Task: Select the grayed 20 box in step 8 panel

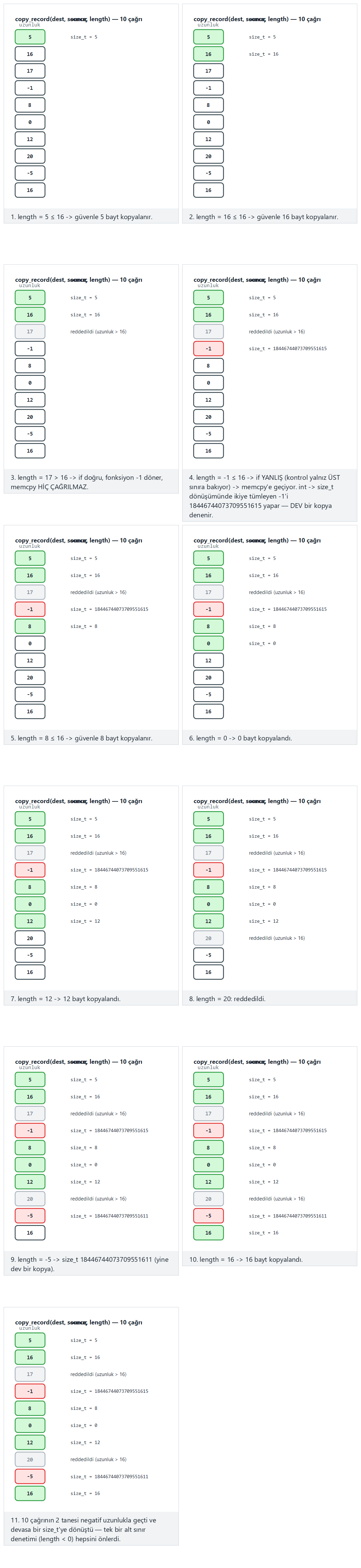Action: click(x=209, y=938)
